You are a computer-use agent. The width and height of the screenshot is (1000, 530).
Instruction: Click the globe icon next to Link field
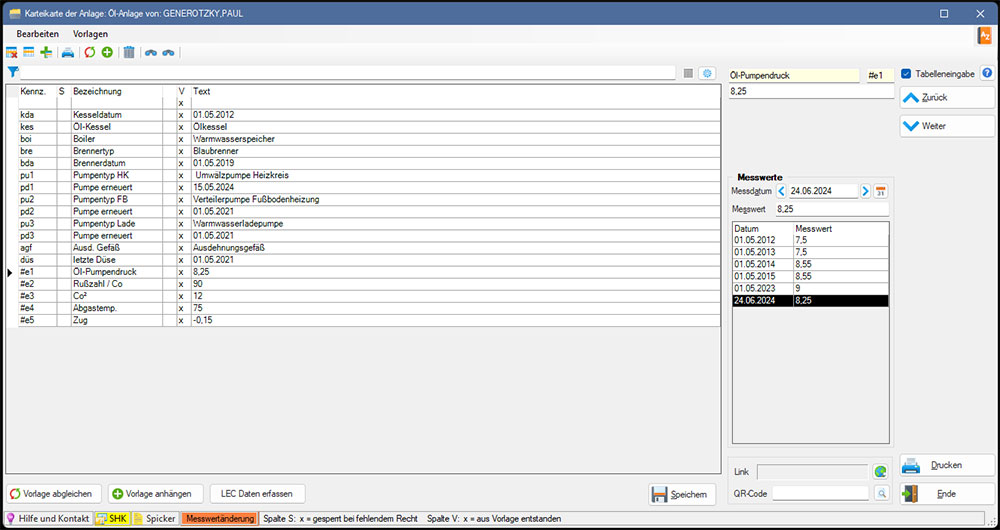point(880,471)
